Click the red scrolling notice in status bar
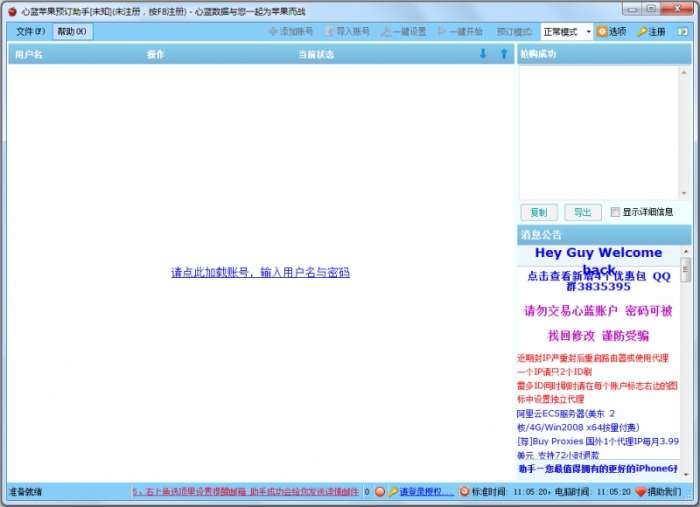Viewport: 700px width, 507px height. [246, 492]
